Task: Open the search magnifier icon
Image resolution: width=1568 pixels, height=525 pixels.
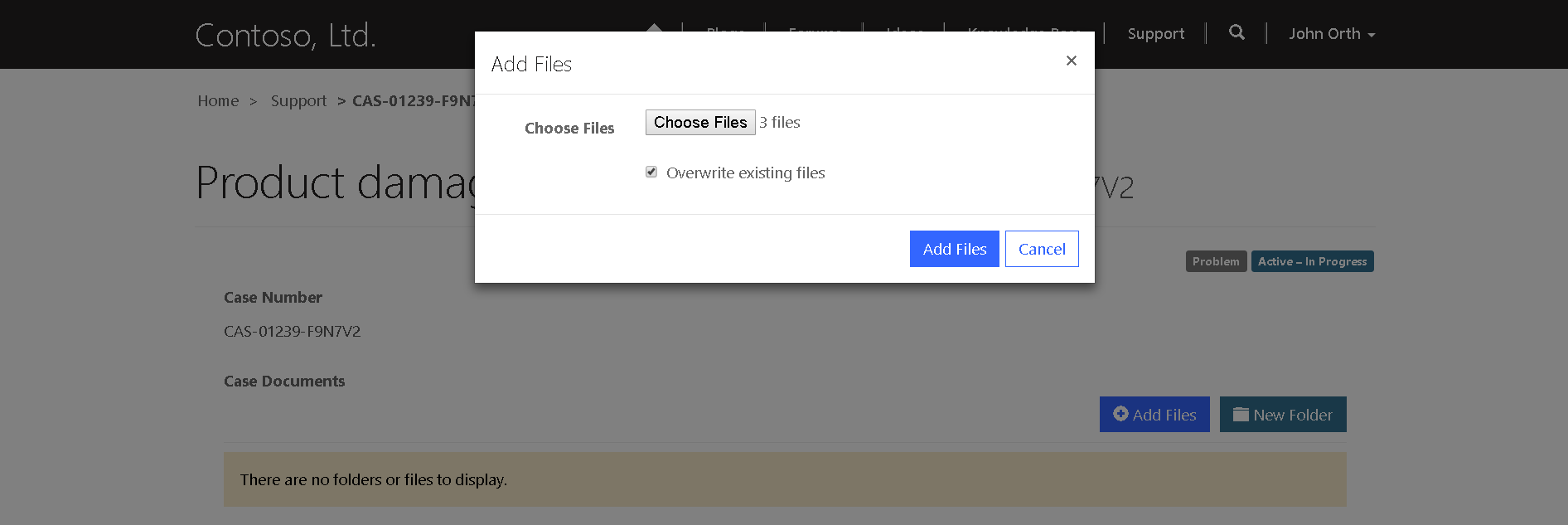Action: pyautogui.click(x=1236, y=32)
